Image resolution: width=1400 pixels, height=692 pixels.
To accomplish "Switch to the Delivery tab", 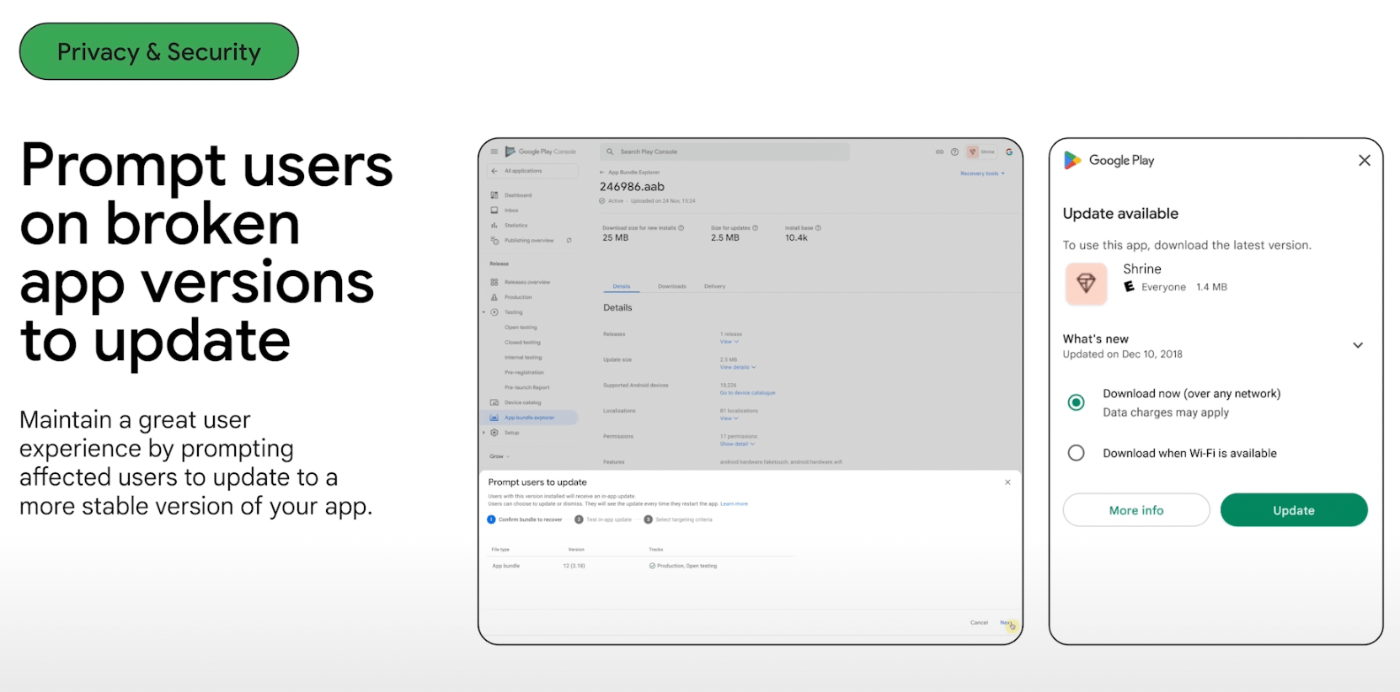I will [x=715, y=286].
